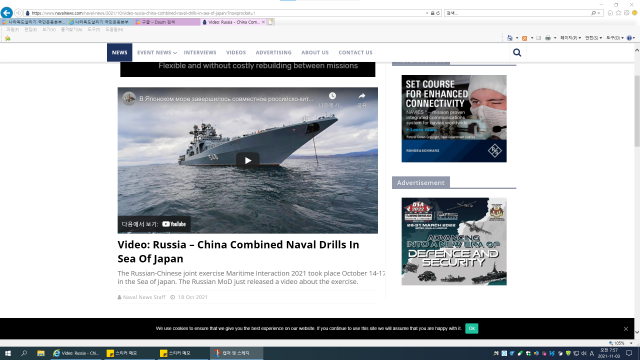The image size is (640, 360).
Task: Switch to the Daum search tab
Action: (167, 22)
